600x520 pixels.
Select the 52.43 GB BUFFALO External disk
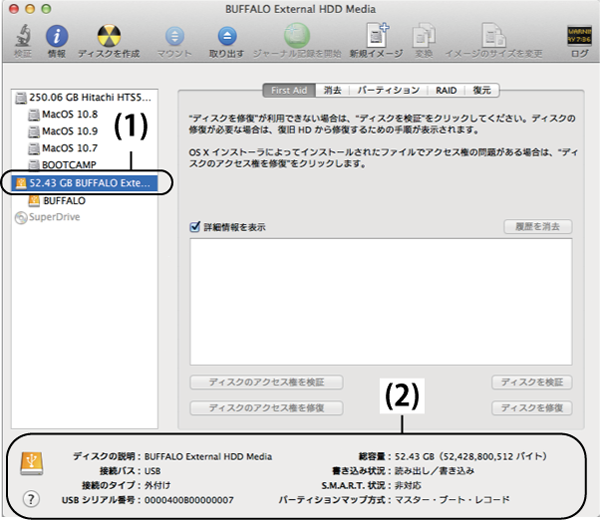pyautogui.click(x=85, y=183)
